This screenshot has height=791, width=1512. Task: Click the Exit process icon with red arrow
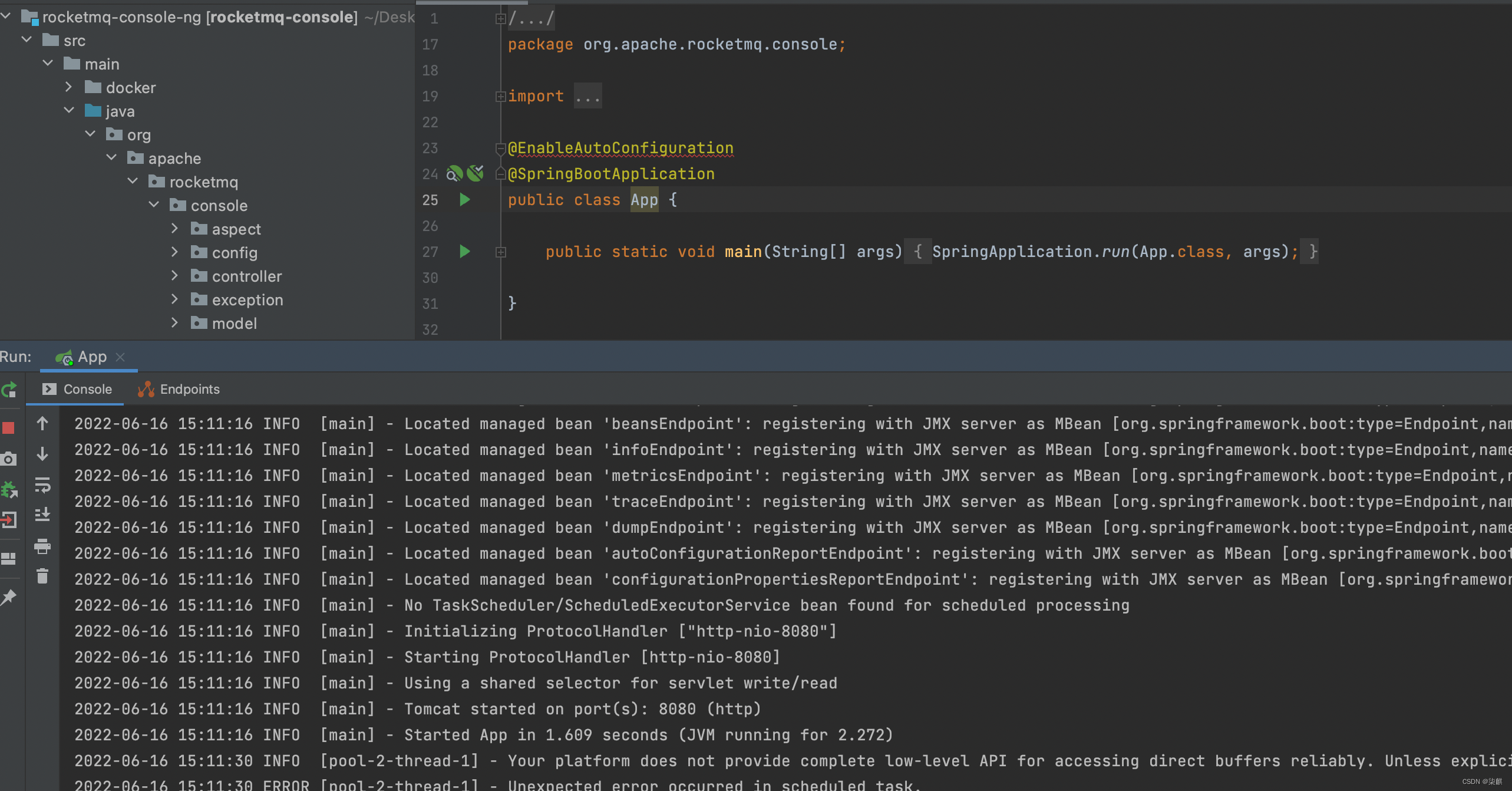click(x=8, y=519)
